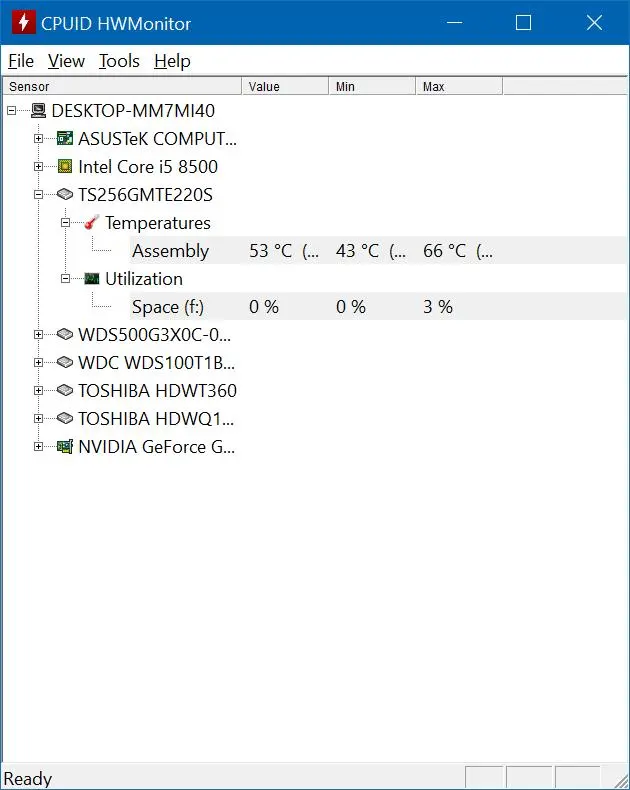Viewport: 630px width, 790px height.
Task: Open the Tools menu
Action: pyautogui.click(x=119, y=61)
